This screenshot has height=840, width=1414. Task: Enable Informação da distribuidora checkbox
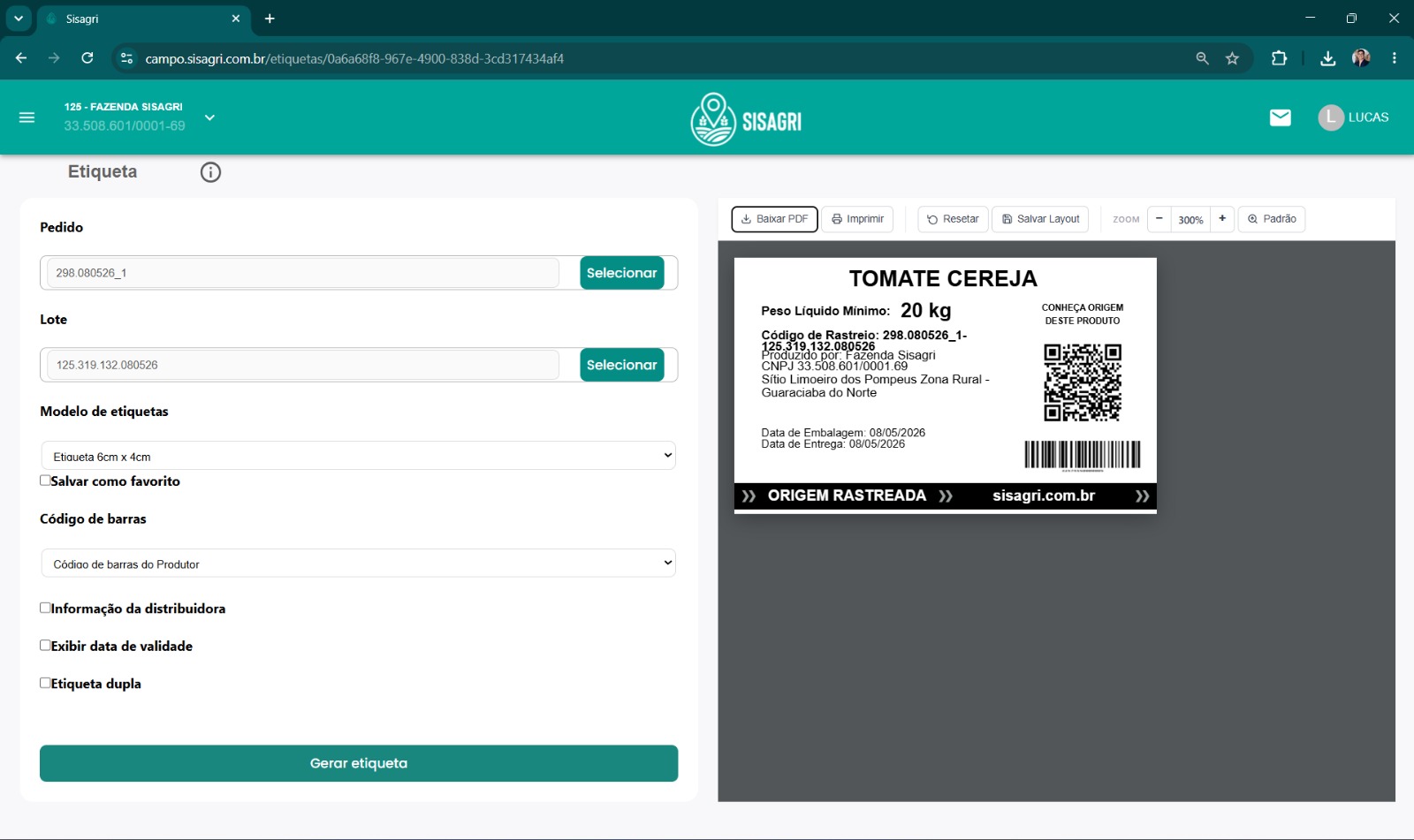click(x=45, y=608)
